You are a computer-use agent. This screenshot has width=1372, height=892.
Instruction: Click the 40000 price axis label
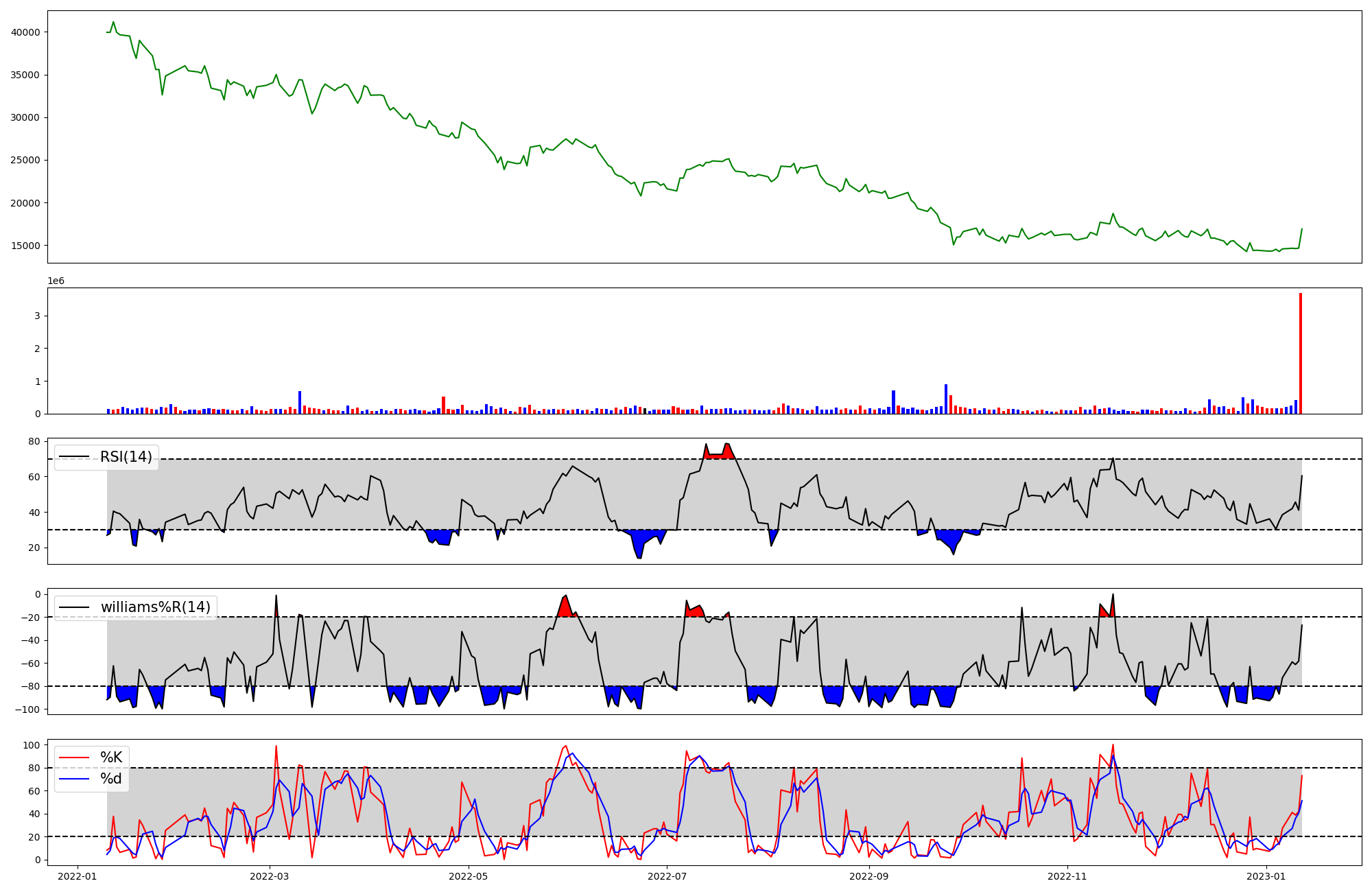(x=26, y=32)
